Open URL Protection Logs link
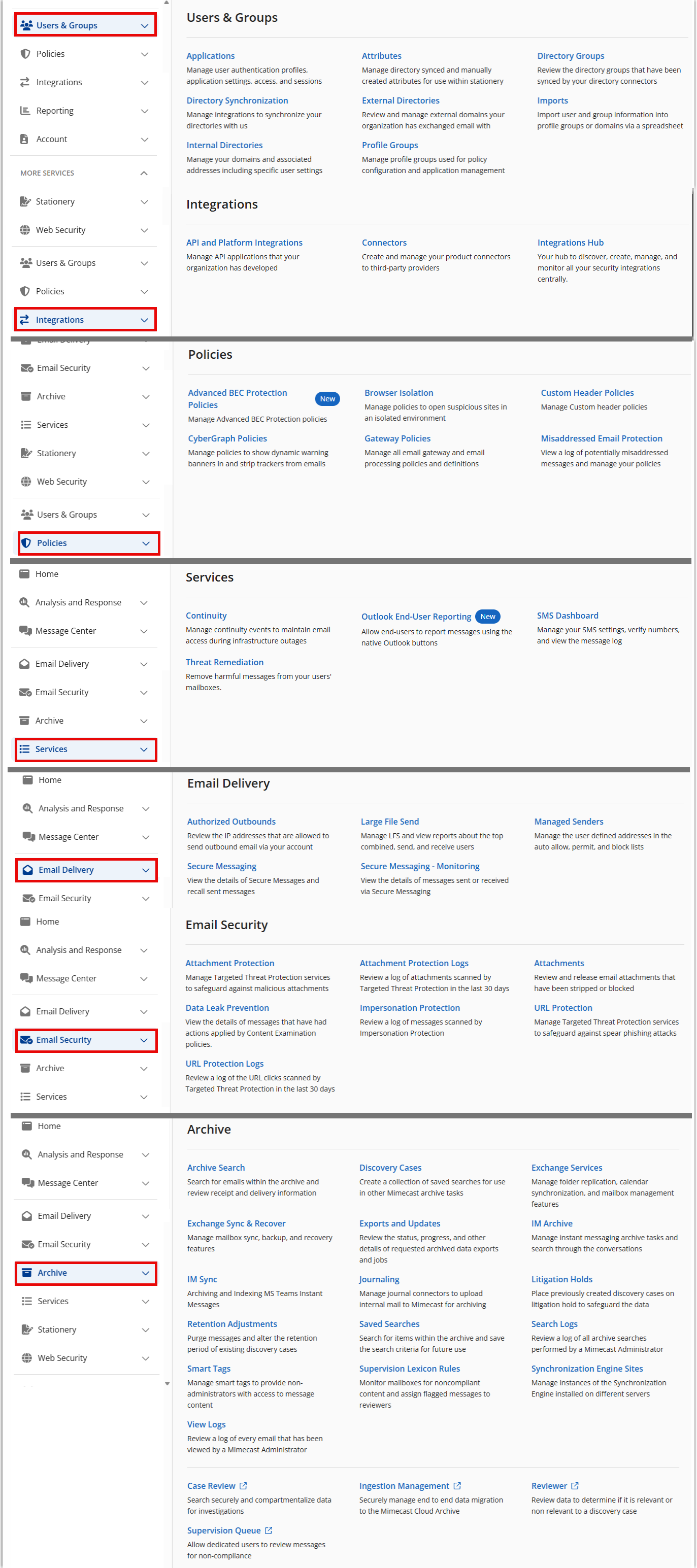697x1568 pixels. [x=224, y=1064]
